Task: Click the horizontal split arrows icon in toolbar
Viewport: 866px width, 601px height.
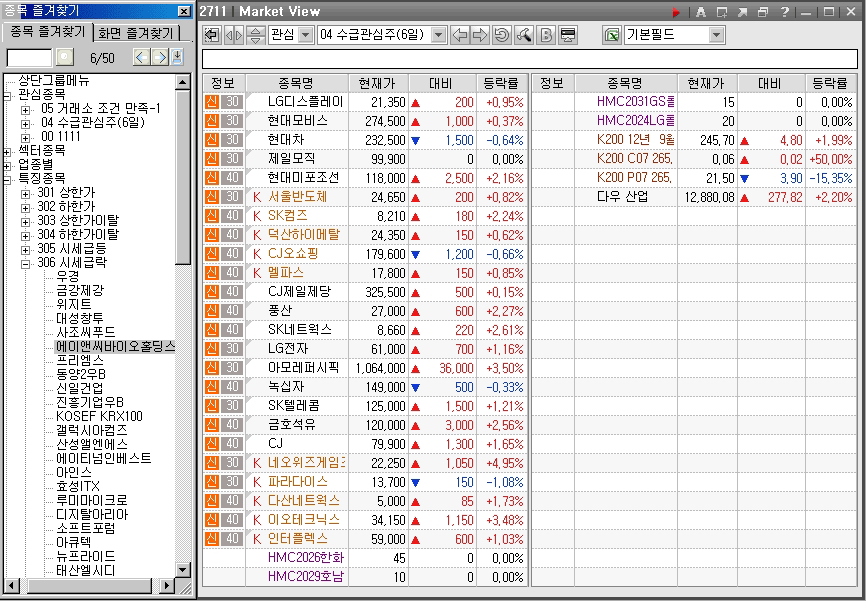Action: pyautogui.click(x=234, y=35)
